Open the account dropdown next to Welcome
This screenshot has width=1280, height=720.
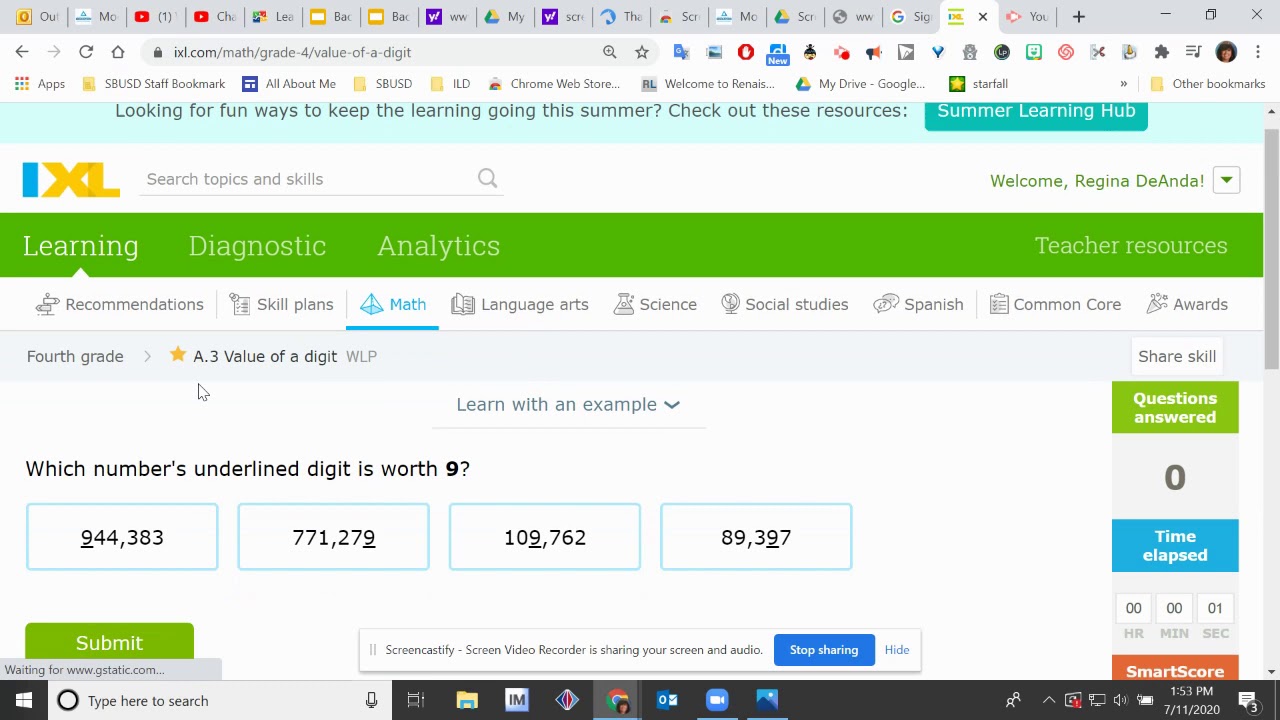point(1227,180)
